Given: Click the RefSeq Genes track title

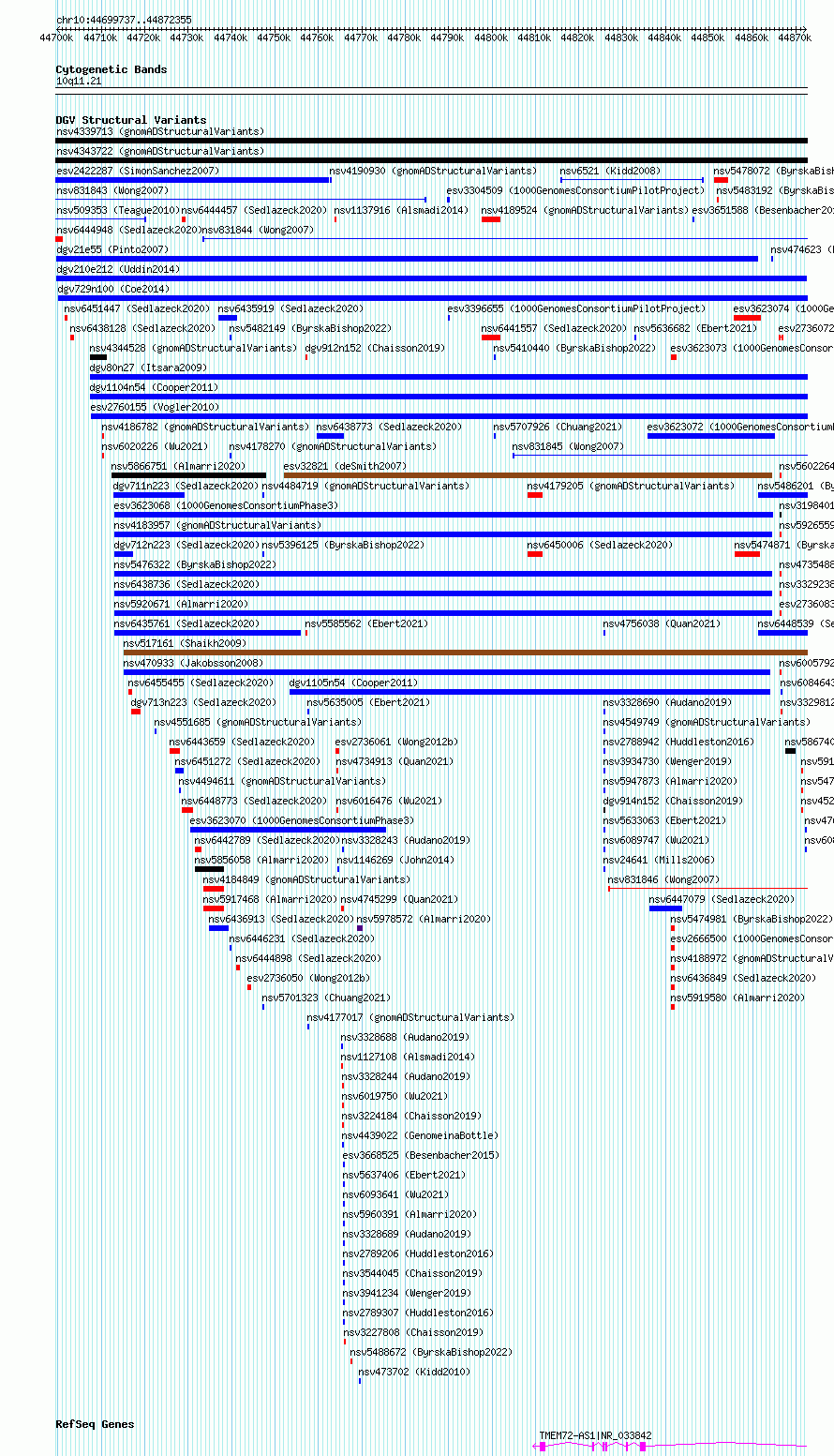Looking at the screenshot, I should click(x=95, y=1424).
